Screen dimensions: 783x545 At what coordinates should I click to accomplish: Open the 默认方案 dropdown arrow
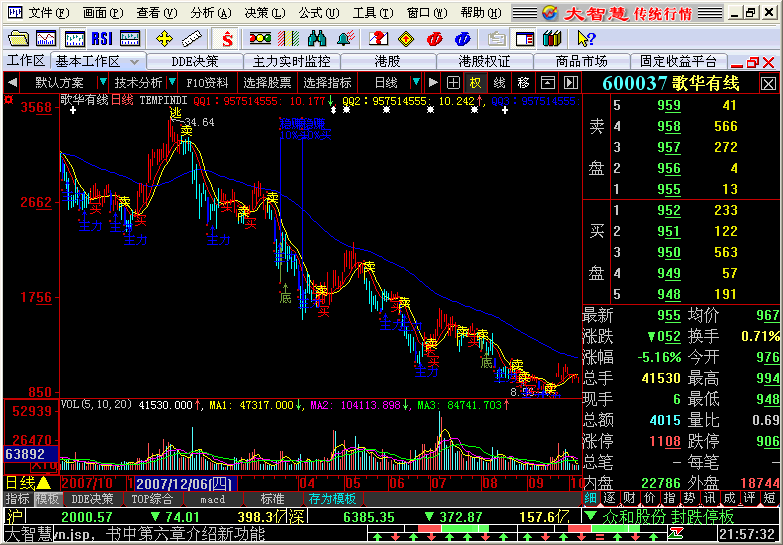tap(102, 82)
